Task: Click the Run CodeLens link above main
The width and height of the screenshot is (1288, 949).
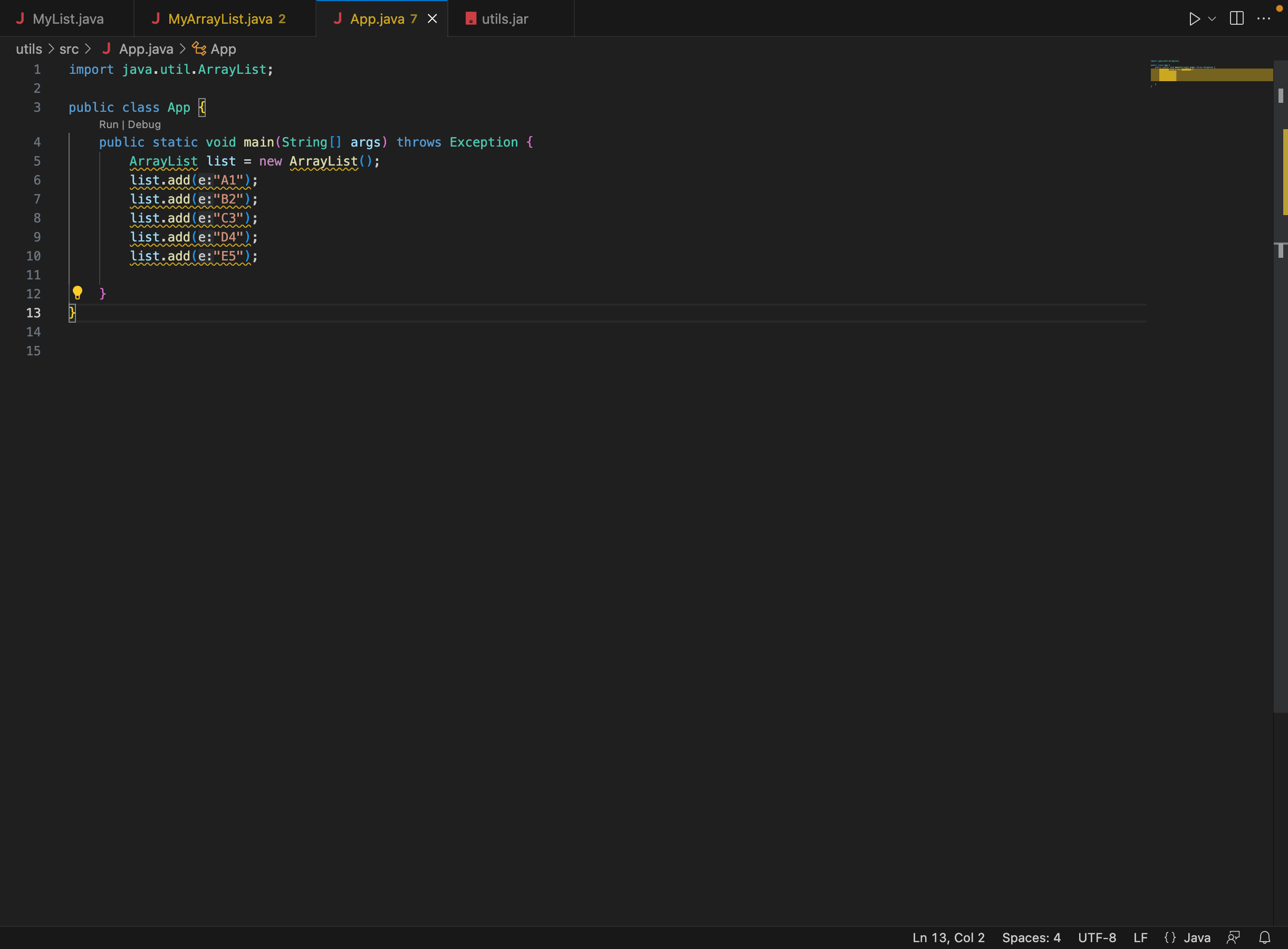Action: click(x=108, y=124)
